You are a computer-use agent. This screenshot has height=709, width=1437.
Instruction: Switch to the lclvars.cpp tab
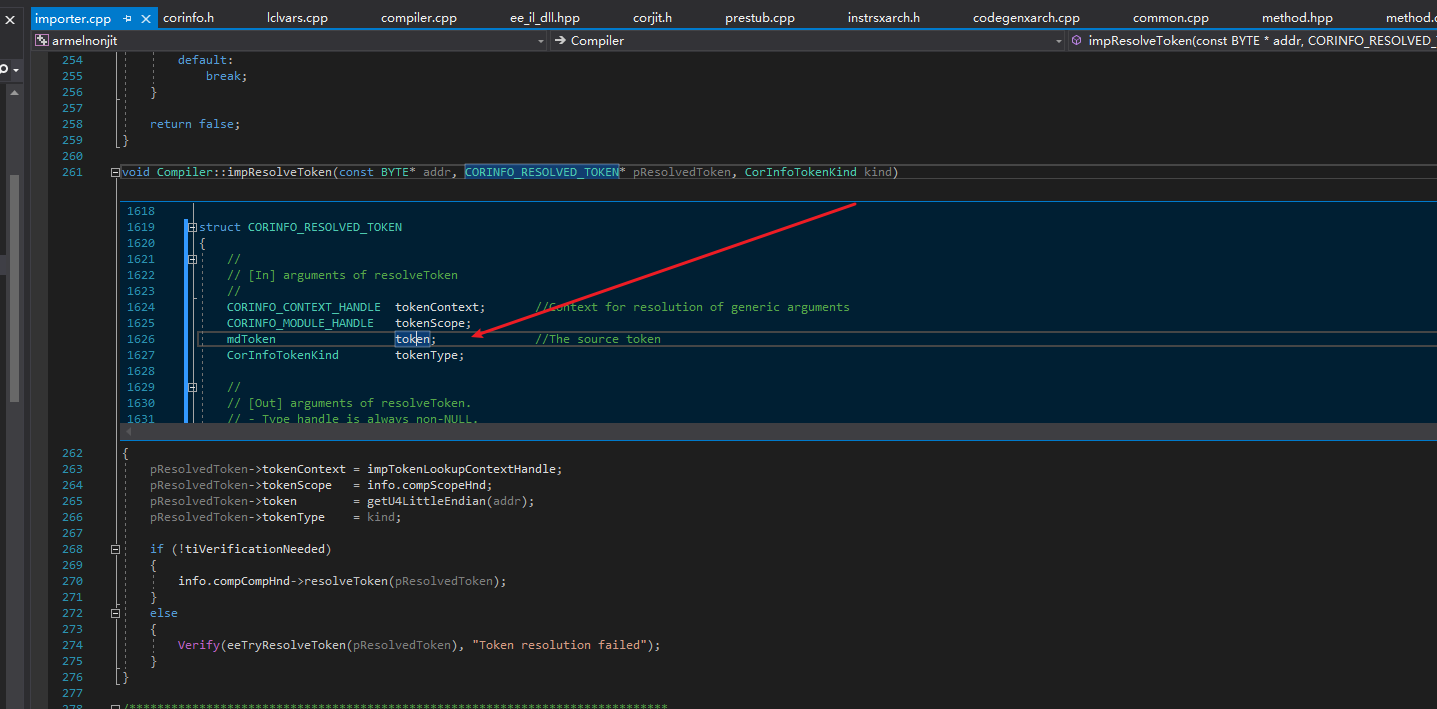[297, 18]
